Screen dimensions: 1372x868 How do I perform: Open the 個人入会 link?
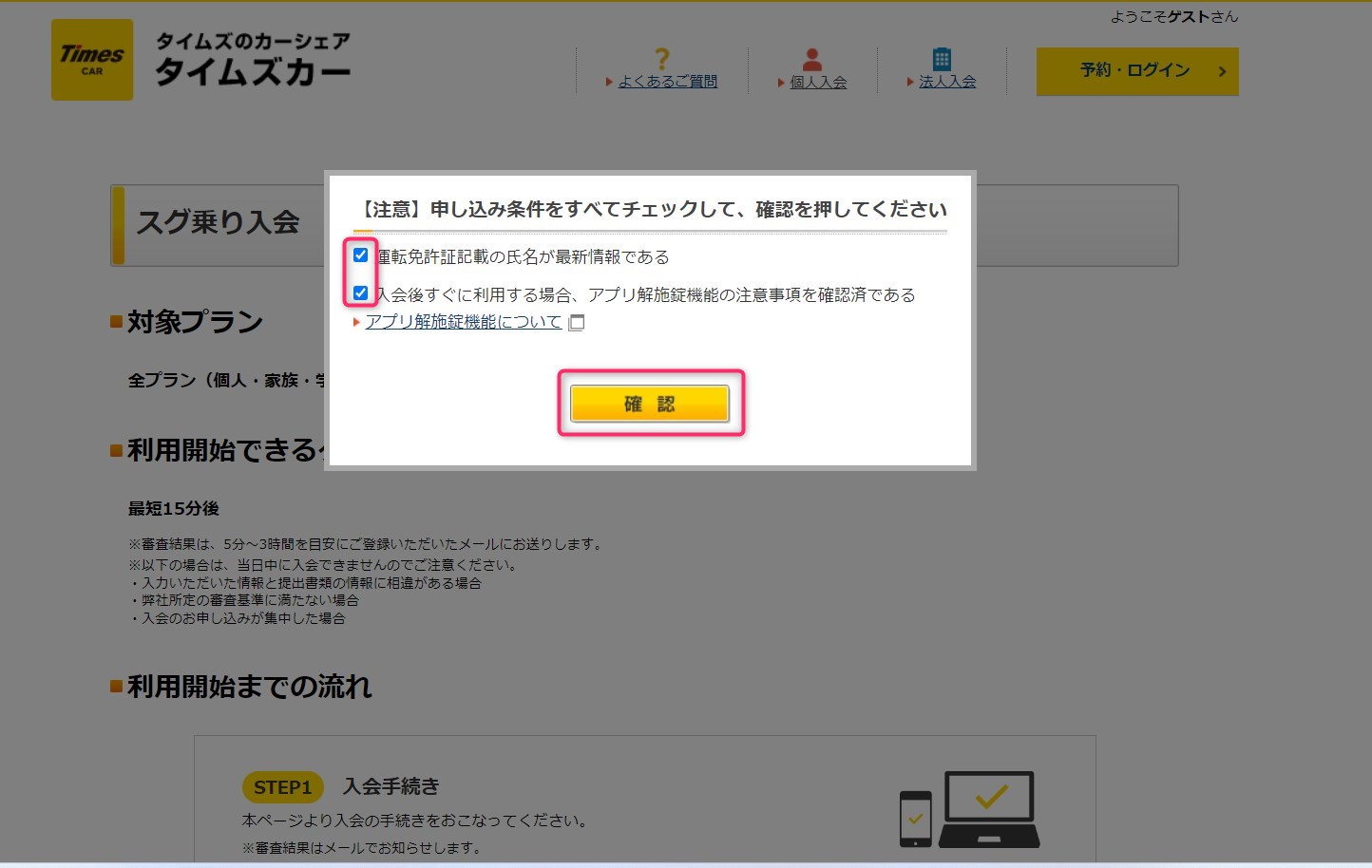(x=818, y=82)
